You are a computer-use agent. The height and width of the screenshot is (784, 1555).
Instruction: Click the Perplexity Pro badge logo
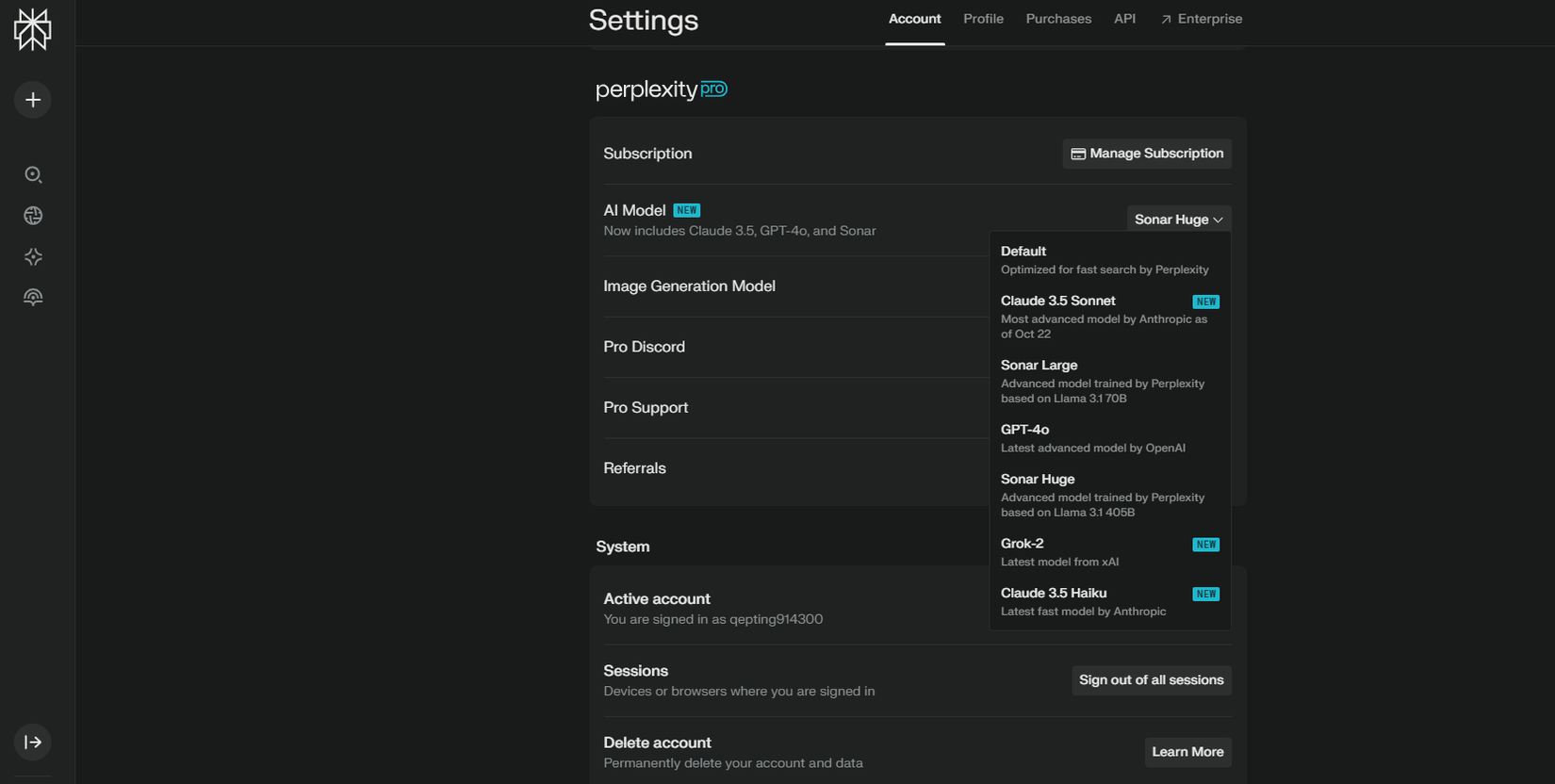point(662,90)
